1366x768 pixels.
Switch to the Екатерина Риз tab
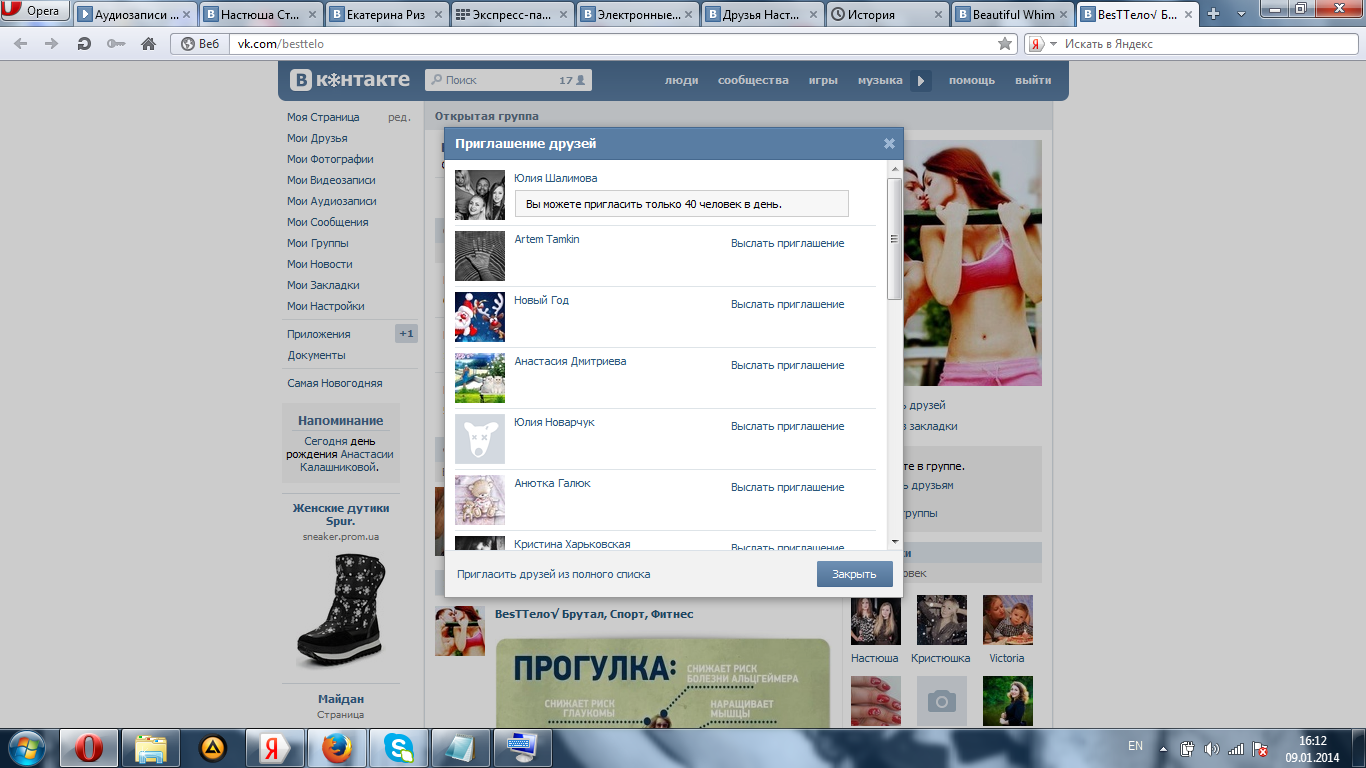coord(387,14)
